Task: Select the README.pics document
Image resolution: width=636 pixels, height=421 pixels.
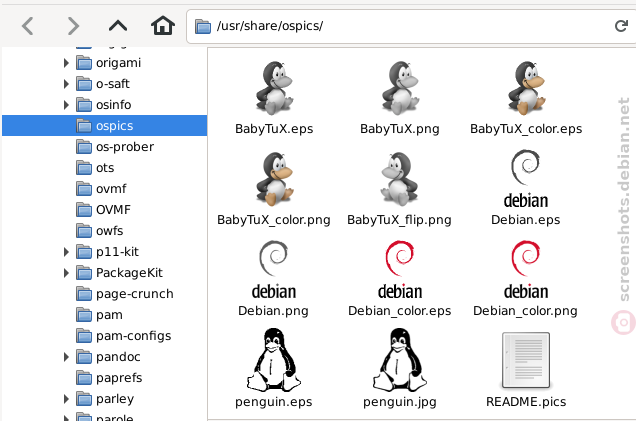Action: 526,369
